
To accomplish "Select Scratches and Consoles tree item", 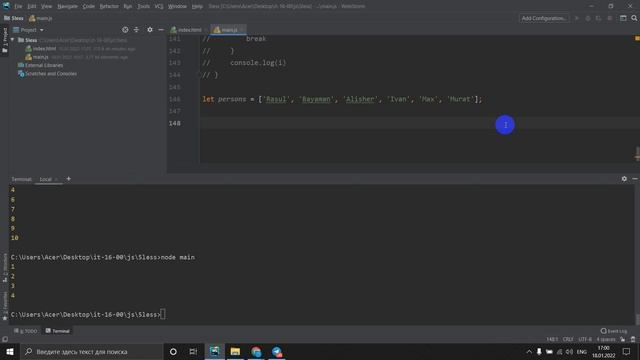I will pyautogui.click(x=47, y=74).
